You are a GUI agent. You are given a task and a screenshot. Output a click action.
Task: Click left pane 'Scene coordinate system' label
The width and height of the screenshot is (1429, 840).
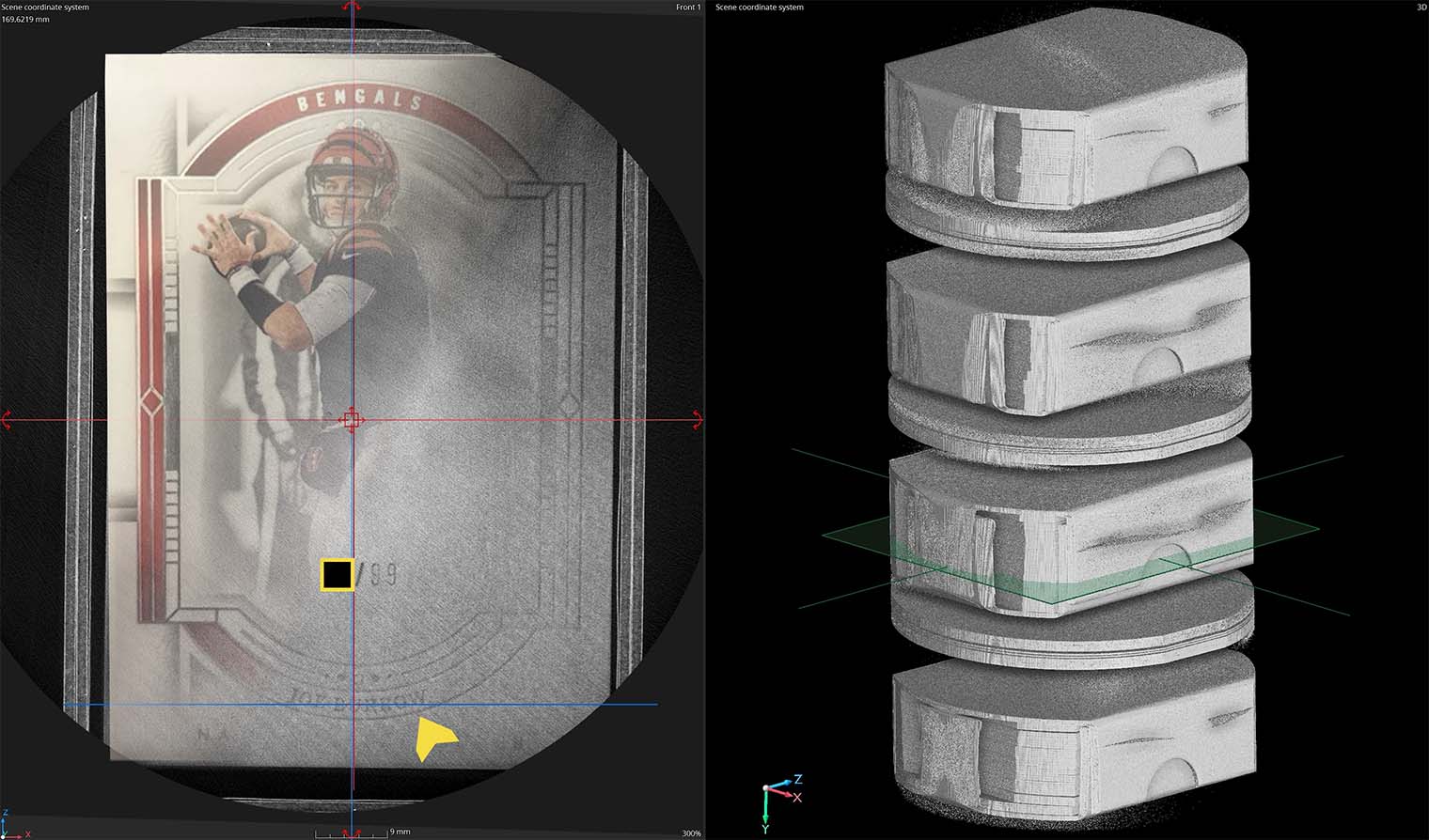click(x=45, y=8)
